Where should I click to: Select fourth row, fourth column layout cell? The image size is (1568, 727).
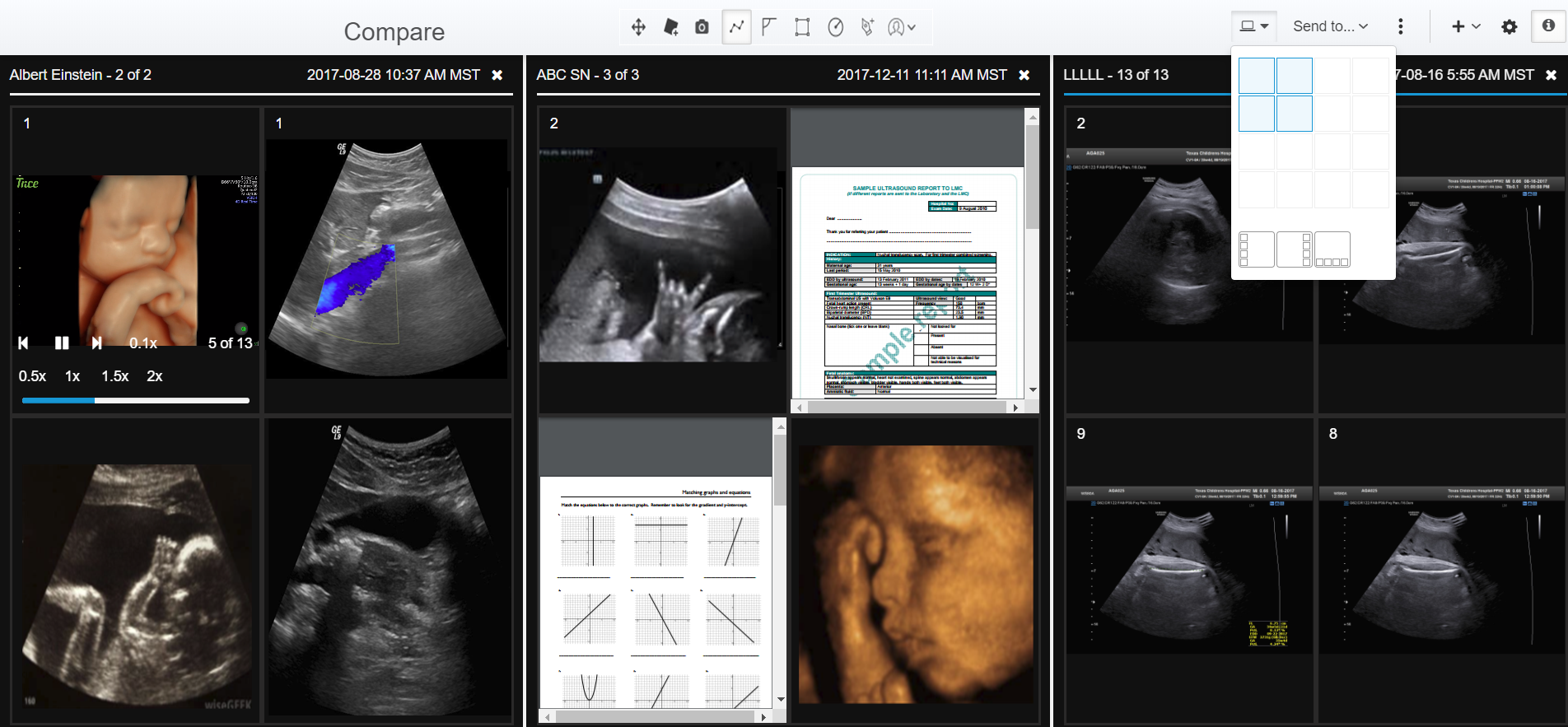click(x=1370, y=189)
